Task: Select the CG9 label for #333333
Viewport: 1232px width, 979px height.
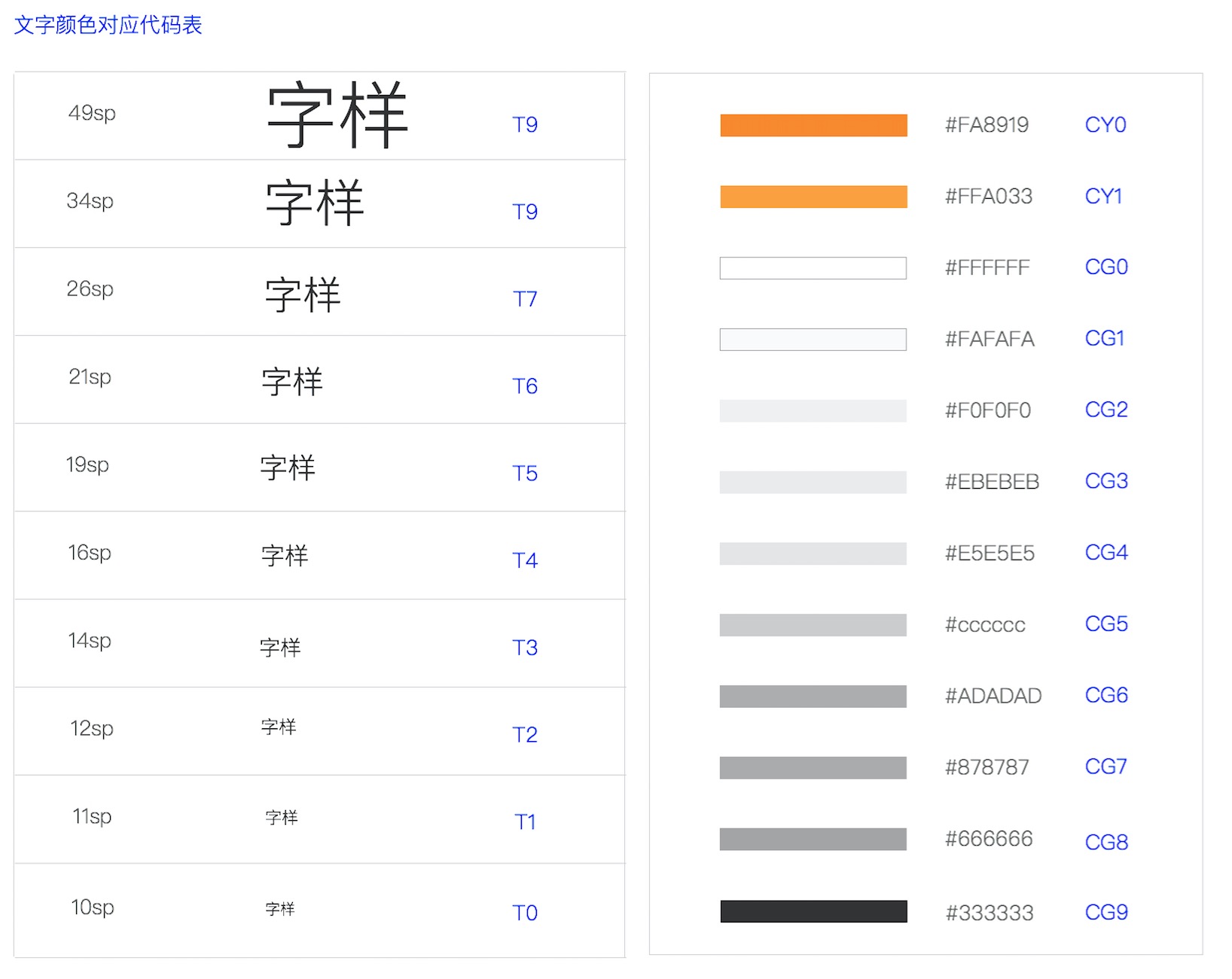Action: click(1105, 913)
